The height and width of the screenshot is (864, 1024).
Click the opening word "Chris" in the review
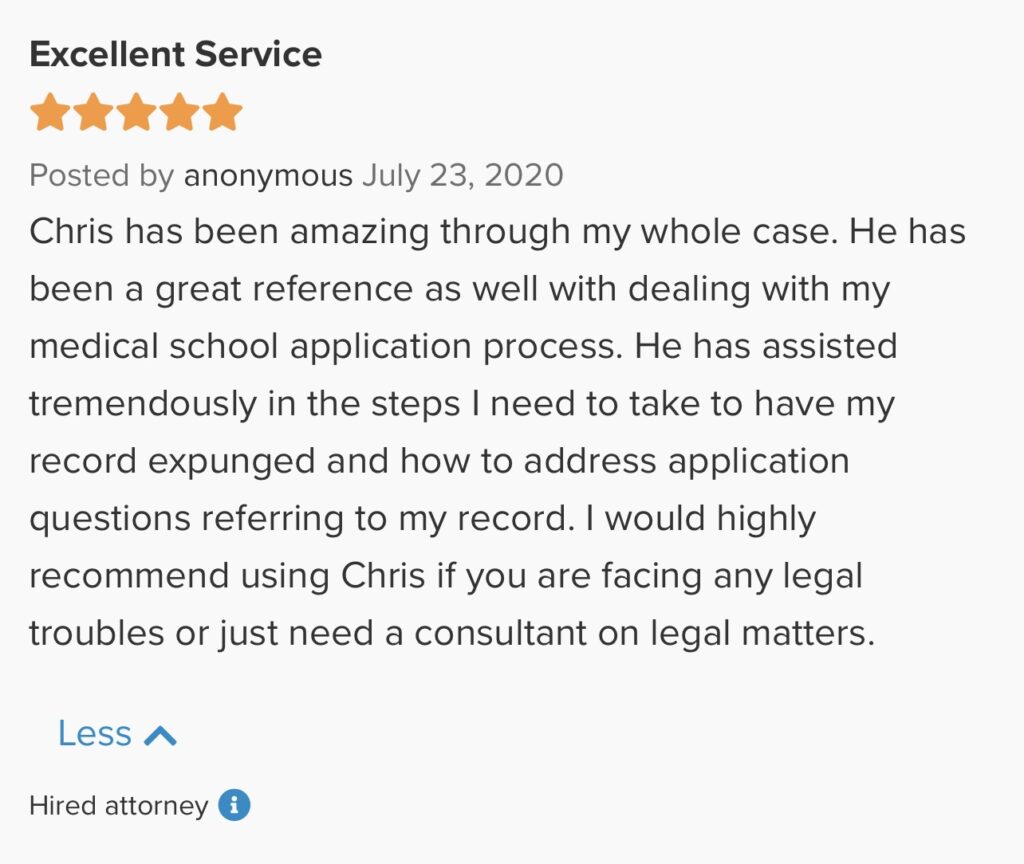tap(70, 232)
